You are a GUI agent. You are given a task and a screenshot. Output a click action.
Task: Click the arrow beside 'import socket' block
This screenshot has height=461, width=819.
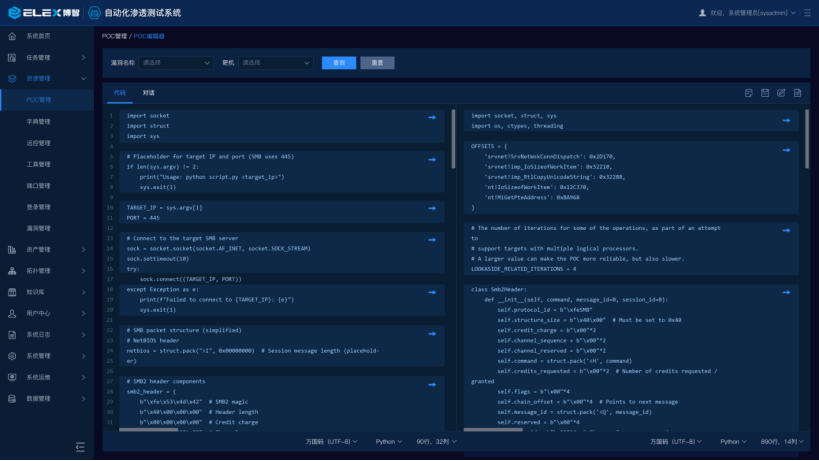(x=432, y=118)
